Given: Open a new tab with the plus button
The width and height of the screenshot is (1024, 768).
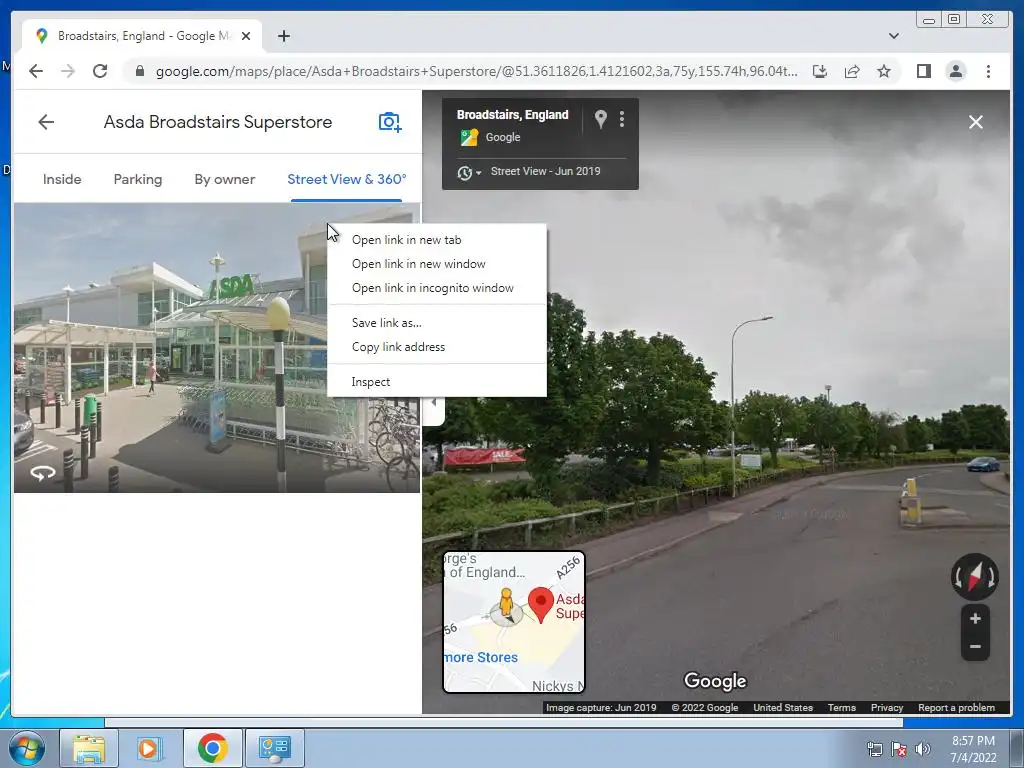Looking at the screenshot, I should [283, 36].
